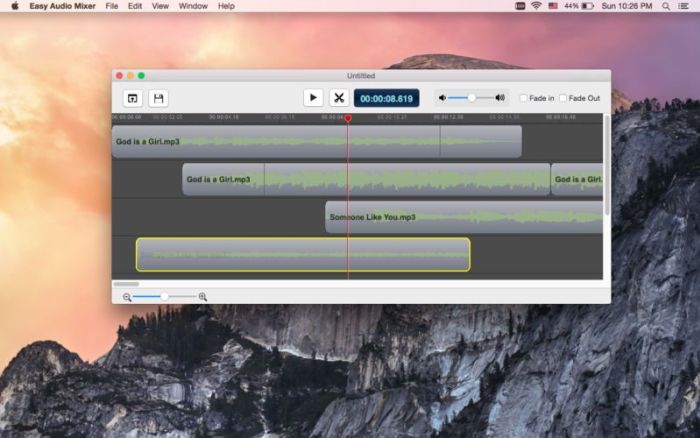700x438 pixels.
Task: Click the US flag input source icon
Action: [x=553, y=6]
